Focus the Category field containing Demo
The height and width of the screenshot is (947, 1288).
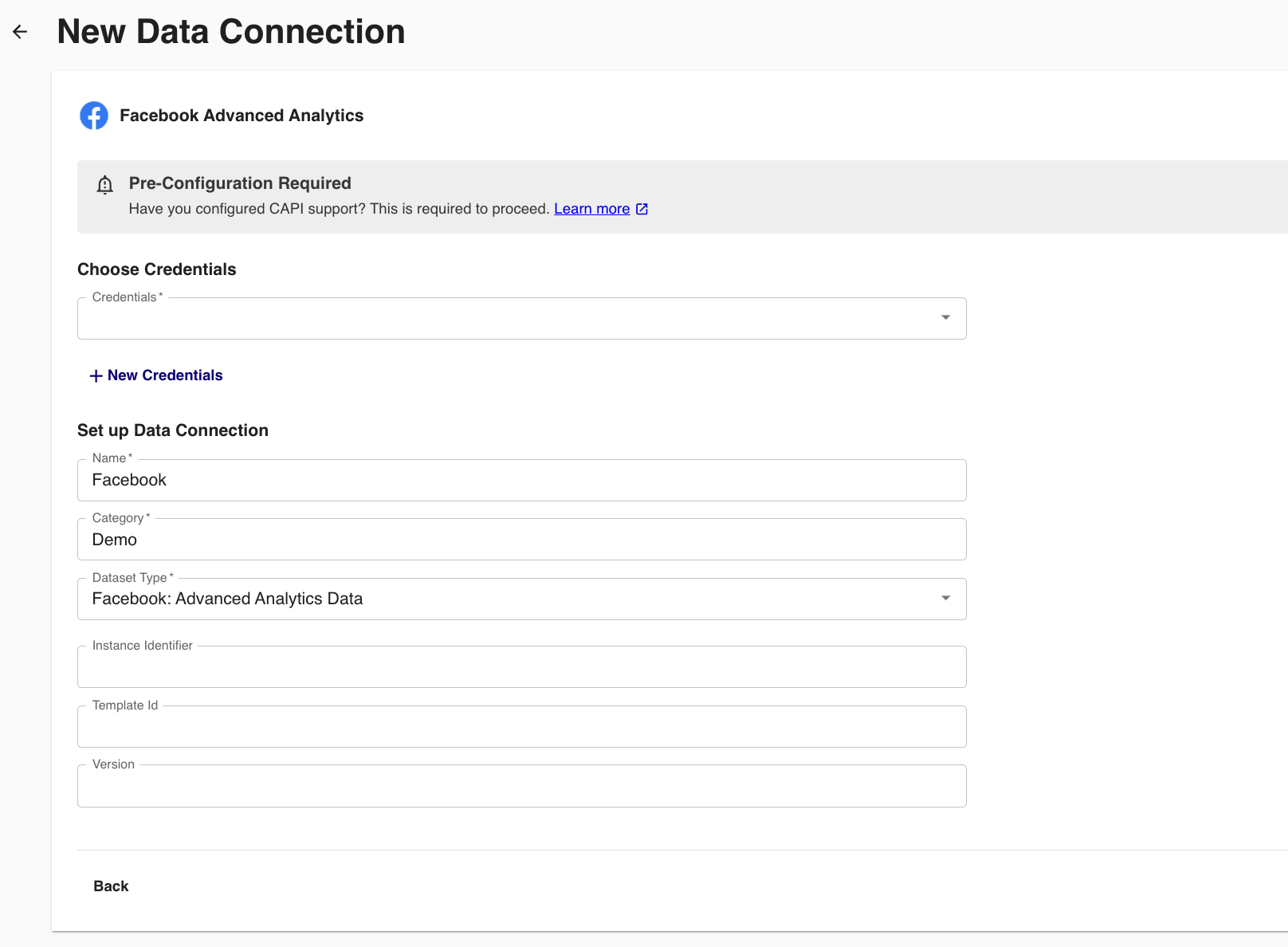(x=521, y=540)
